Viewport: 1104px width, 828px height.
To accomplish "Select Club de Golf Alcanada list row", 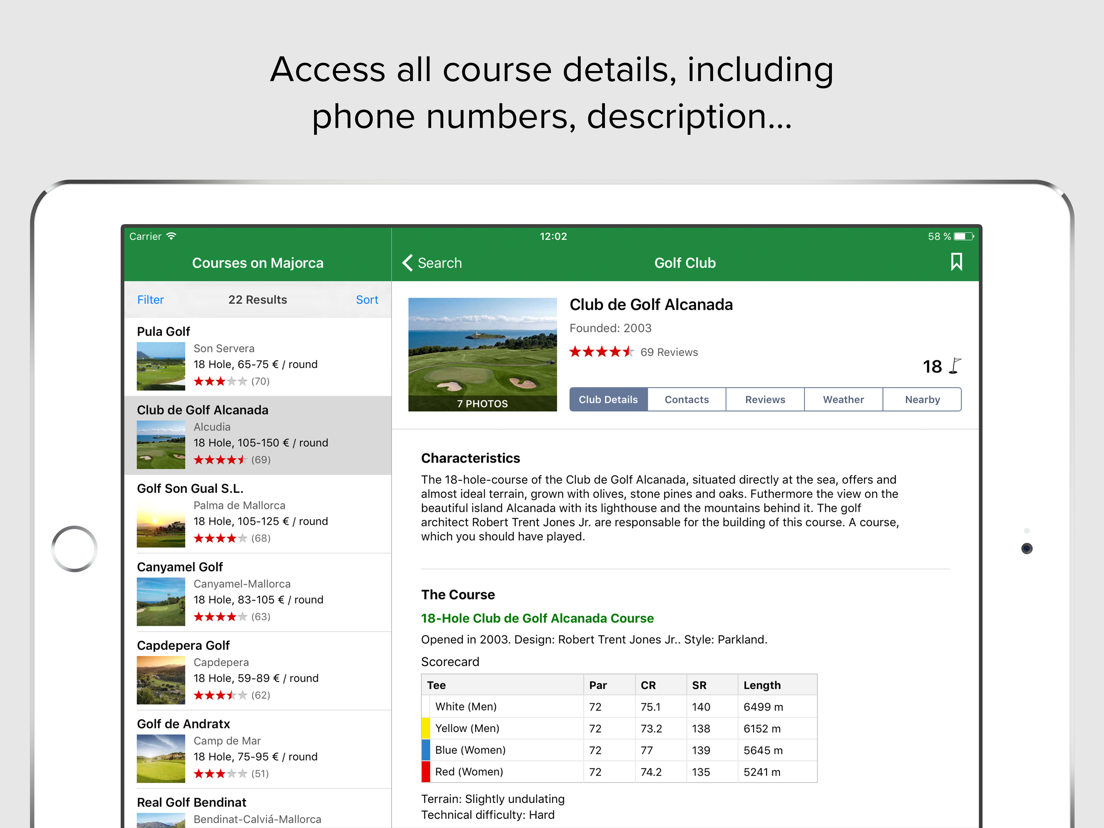I will [258, 435].
